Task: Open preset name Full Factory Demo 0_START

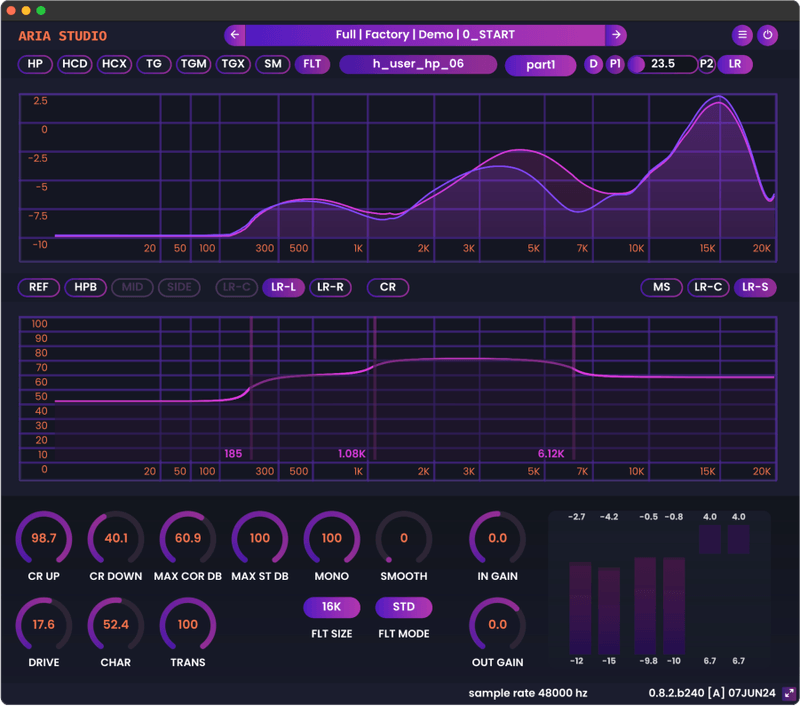Action: pos(425,35)
